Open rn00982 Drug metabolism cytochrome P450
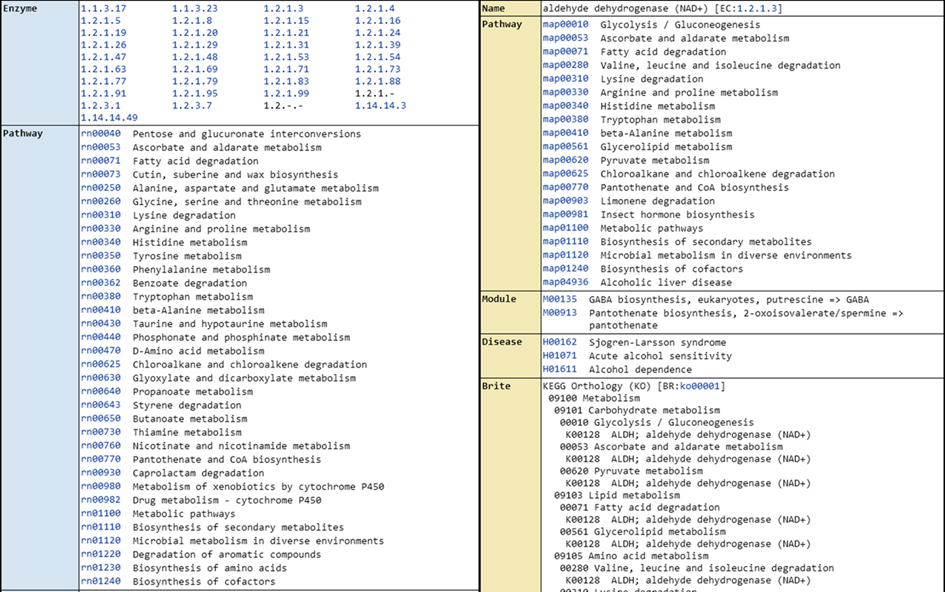Viewport: 945px width, 592px height. pos(100,500)
